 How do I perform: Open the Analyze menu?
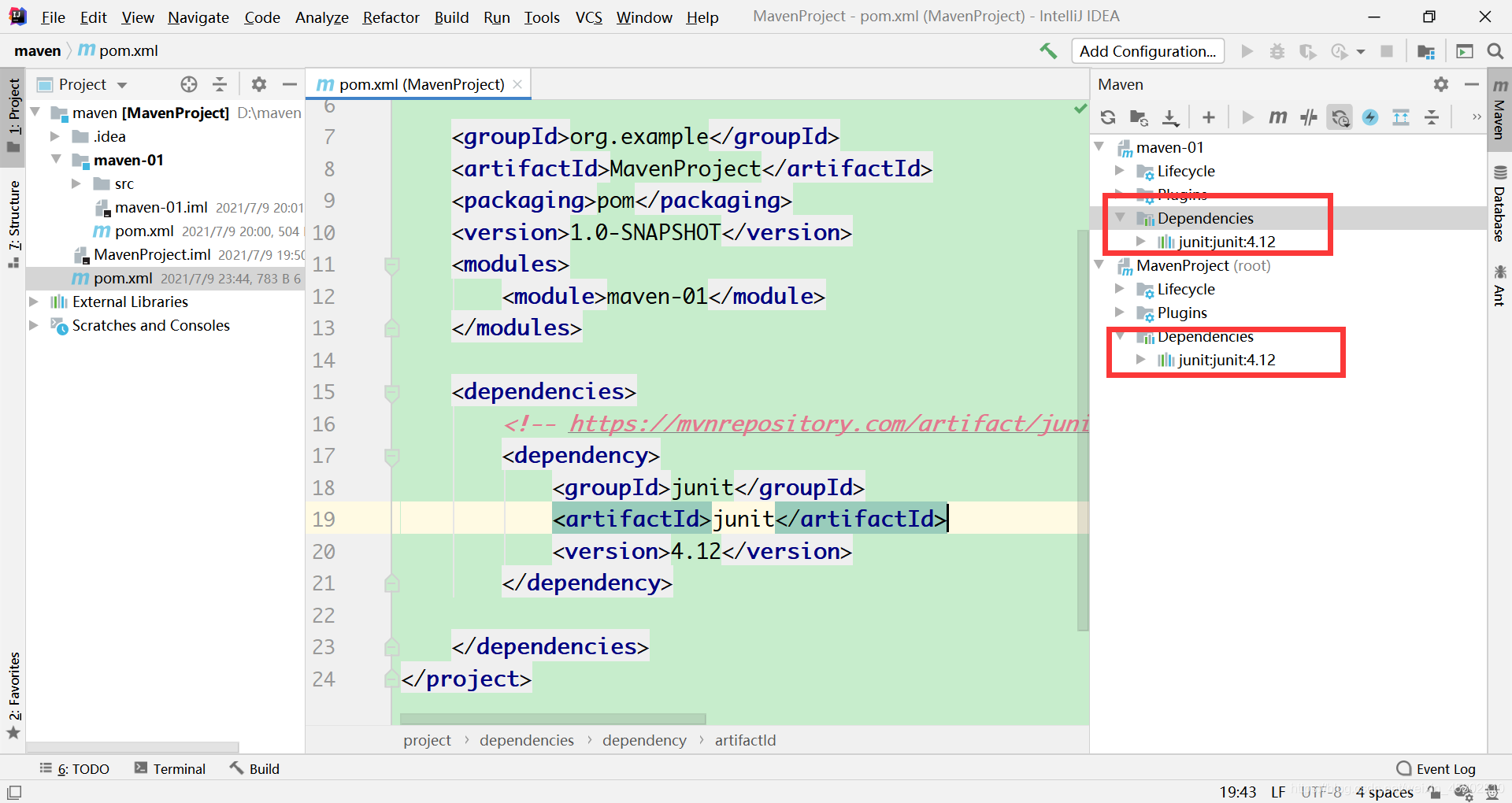pos(321,17)
